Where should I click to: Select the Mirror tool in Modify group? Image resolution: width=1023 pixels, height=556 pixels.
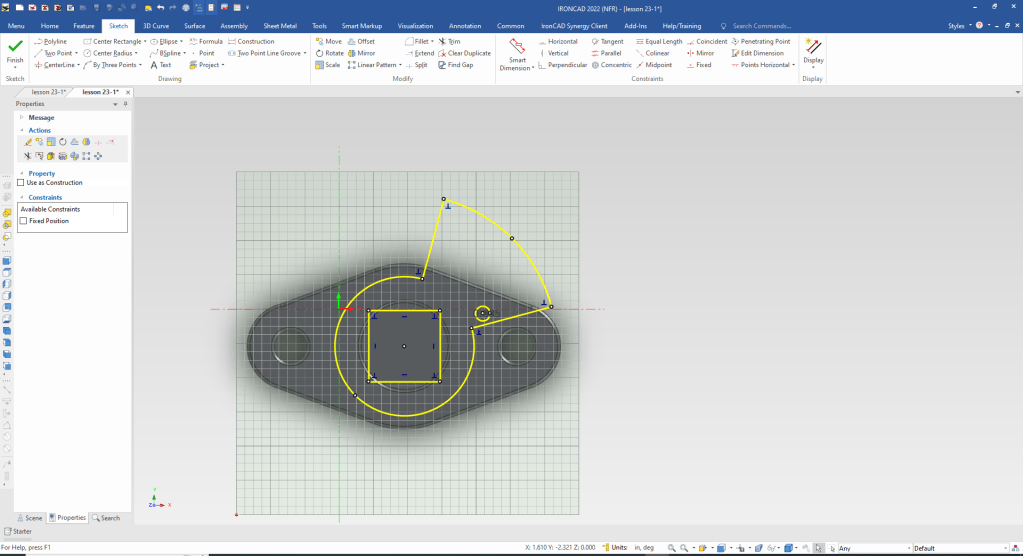(360, 53)
